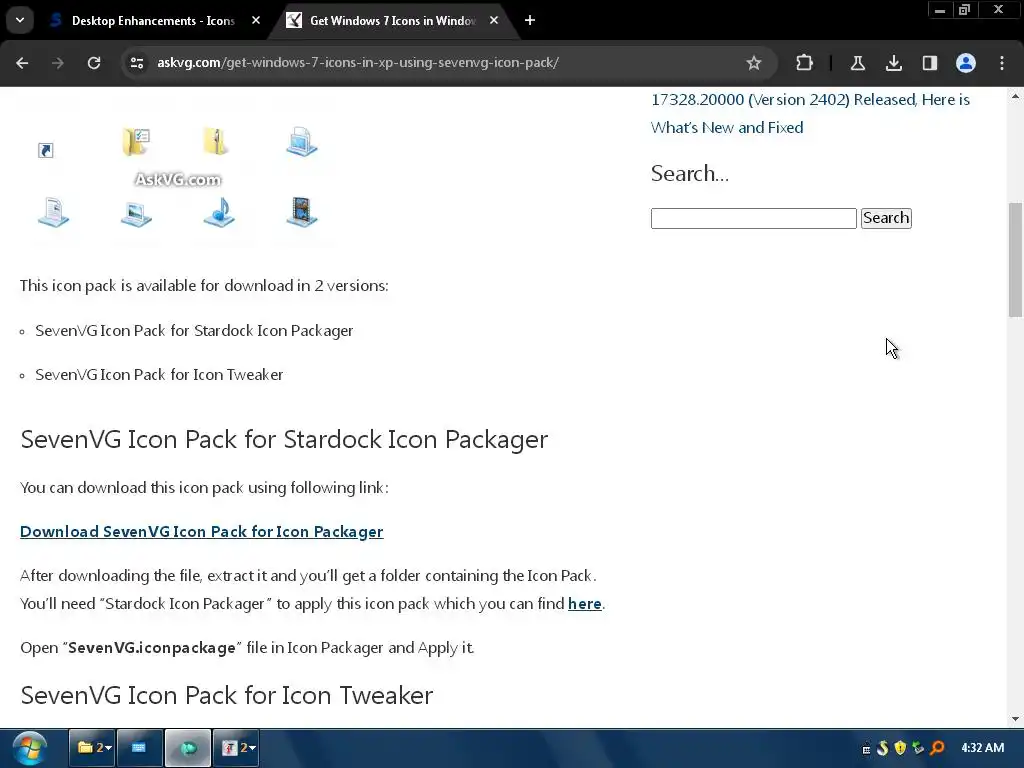Open the profile avatar menu
1024x768 pixels.
966,63
